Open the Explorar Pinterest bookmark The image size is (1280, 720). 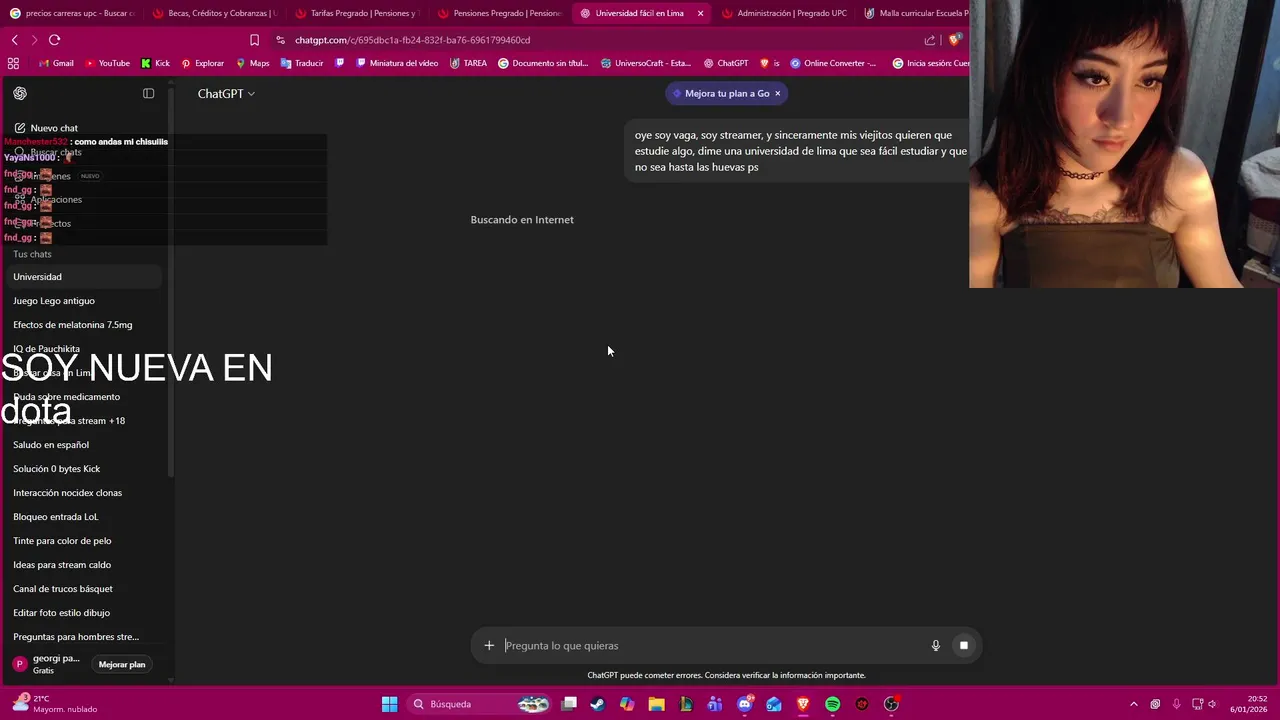click(202, 63)
